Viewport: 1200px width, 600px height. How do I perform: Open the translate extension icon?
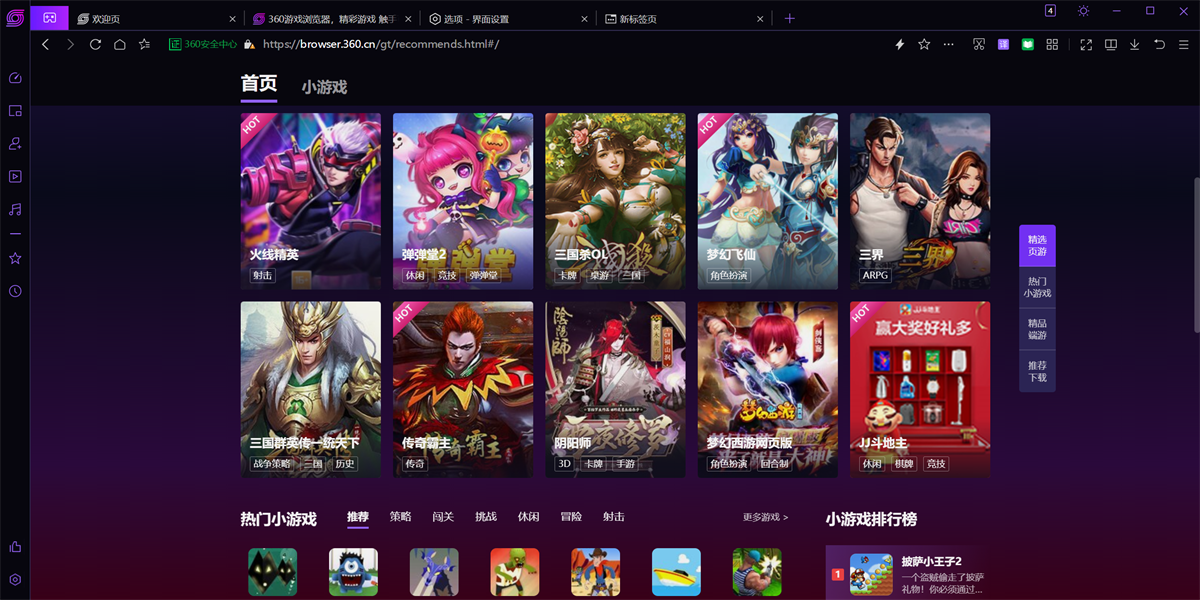click(x=1003, y=45)
